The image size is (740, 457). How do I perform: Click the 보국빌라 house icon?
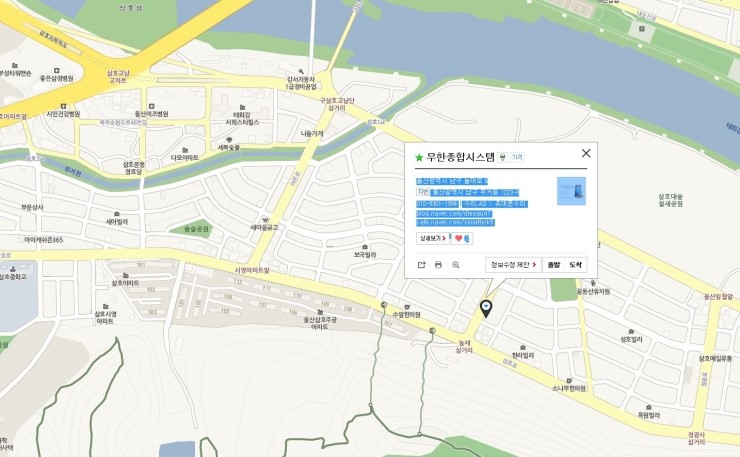pos(365,247)
